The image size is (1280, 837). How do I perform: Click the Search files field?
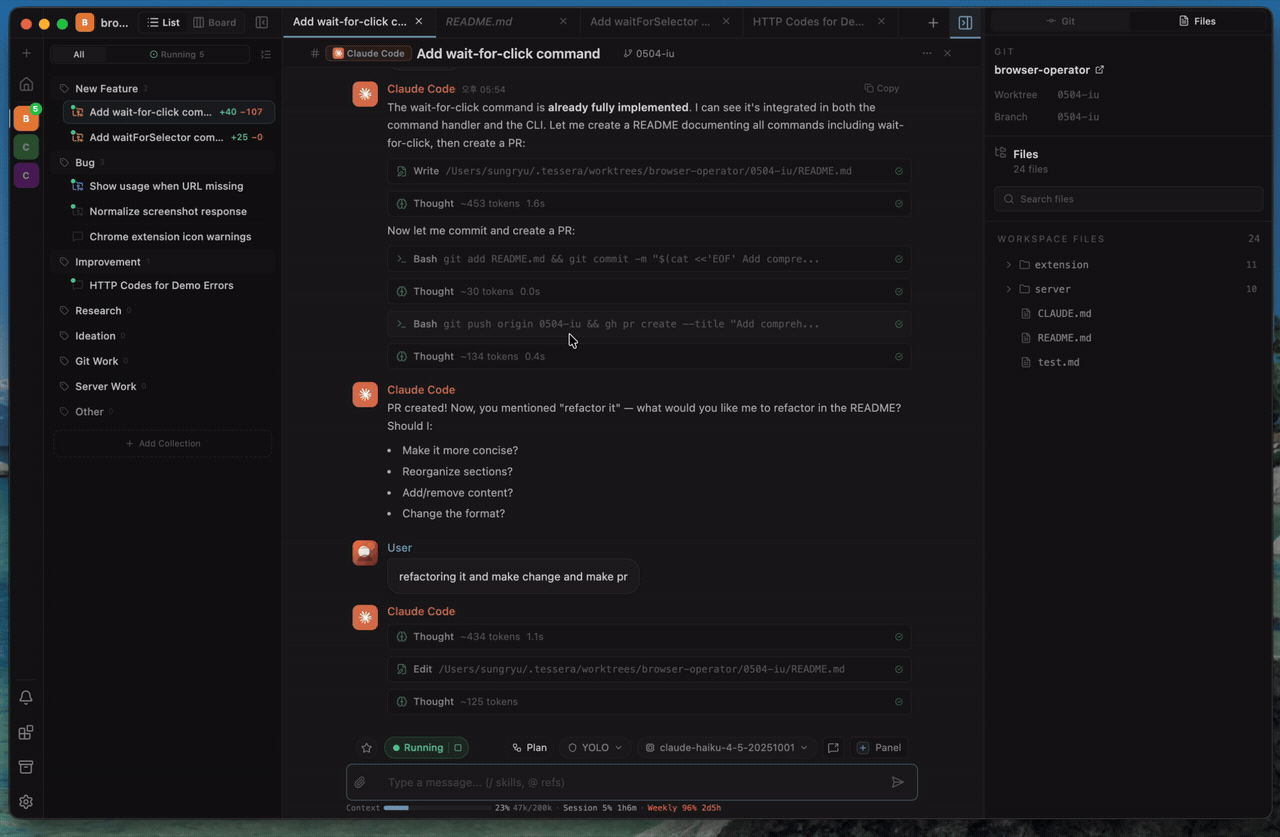[x=1128, y=199]
